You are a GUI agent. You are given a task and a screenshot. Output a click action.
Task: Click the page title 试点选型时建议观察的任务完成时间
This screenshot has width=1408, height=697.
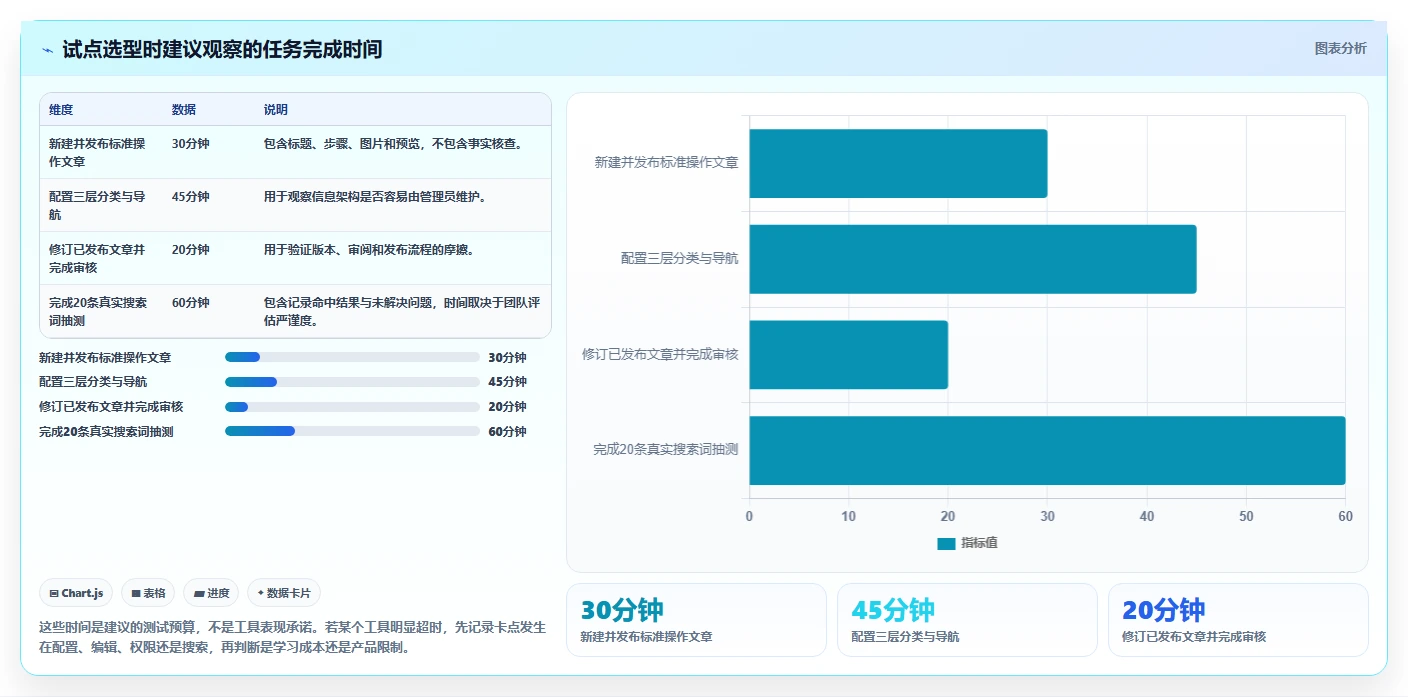pyautogui.click(x=222, y=49)
